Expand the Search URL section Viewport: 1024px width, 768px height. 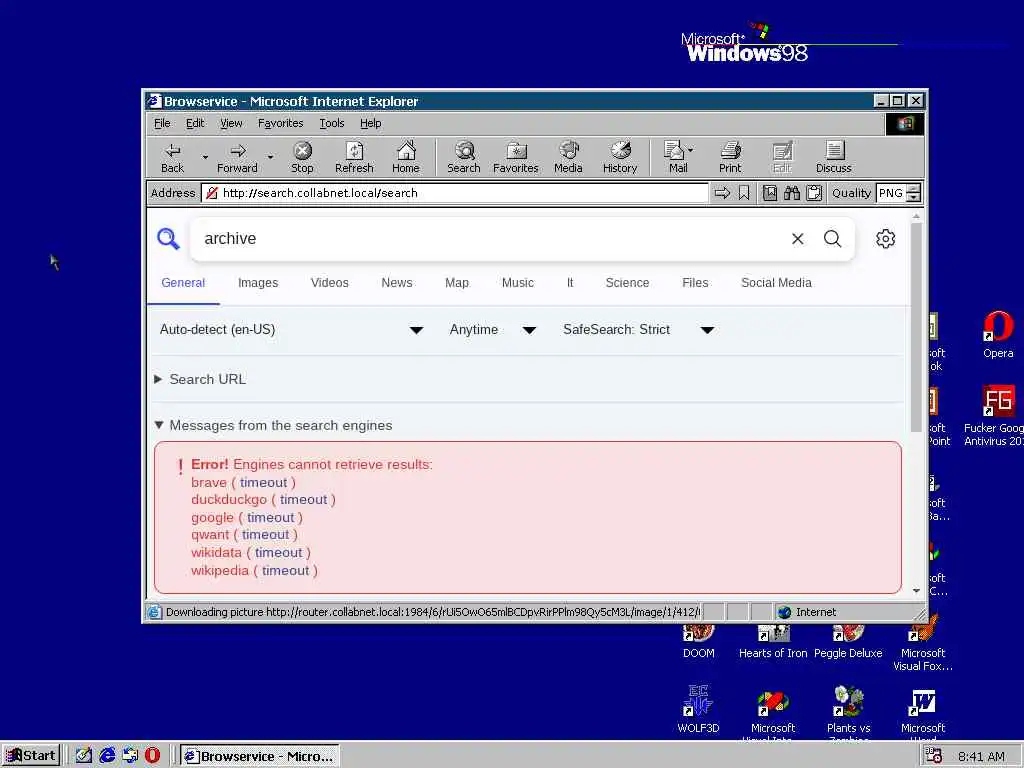tap(200, 379)
